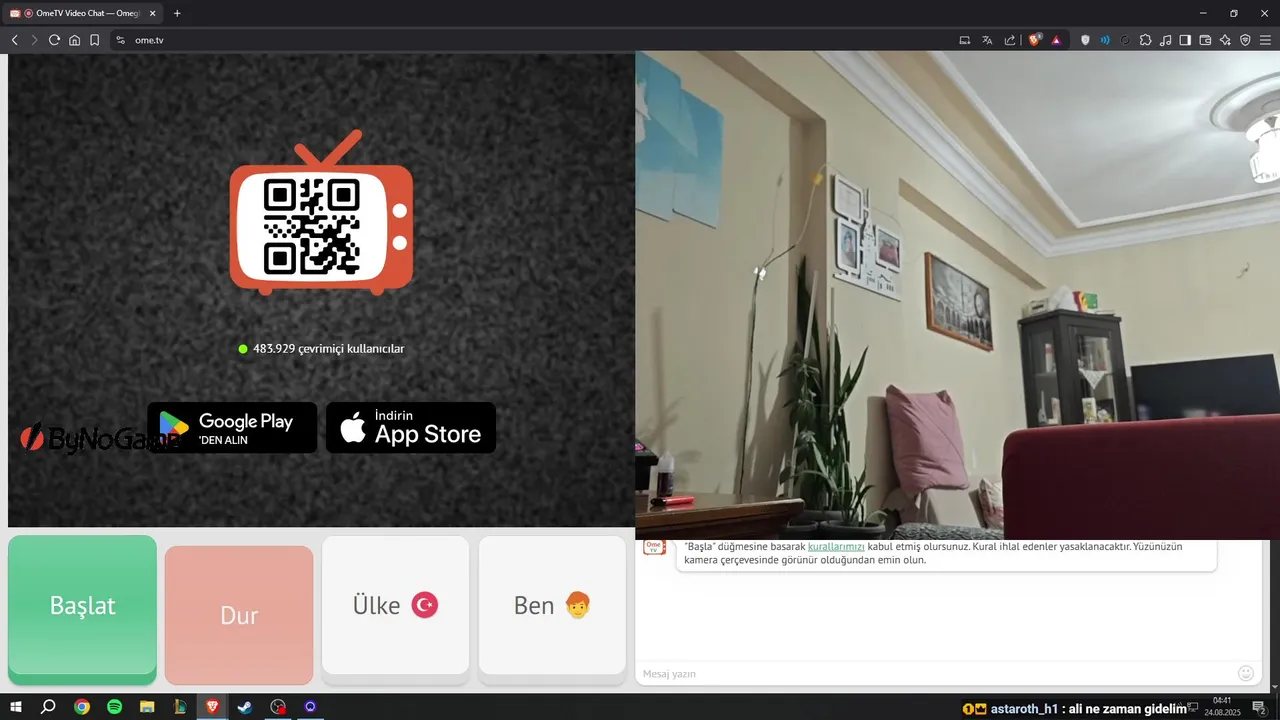Go to the browser home page
Screen dimensions: 1280x720
pos(74,40)
